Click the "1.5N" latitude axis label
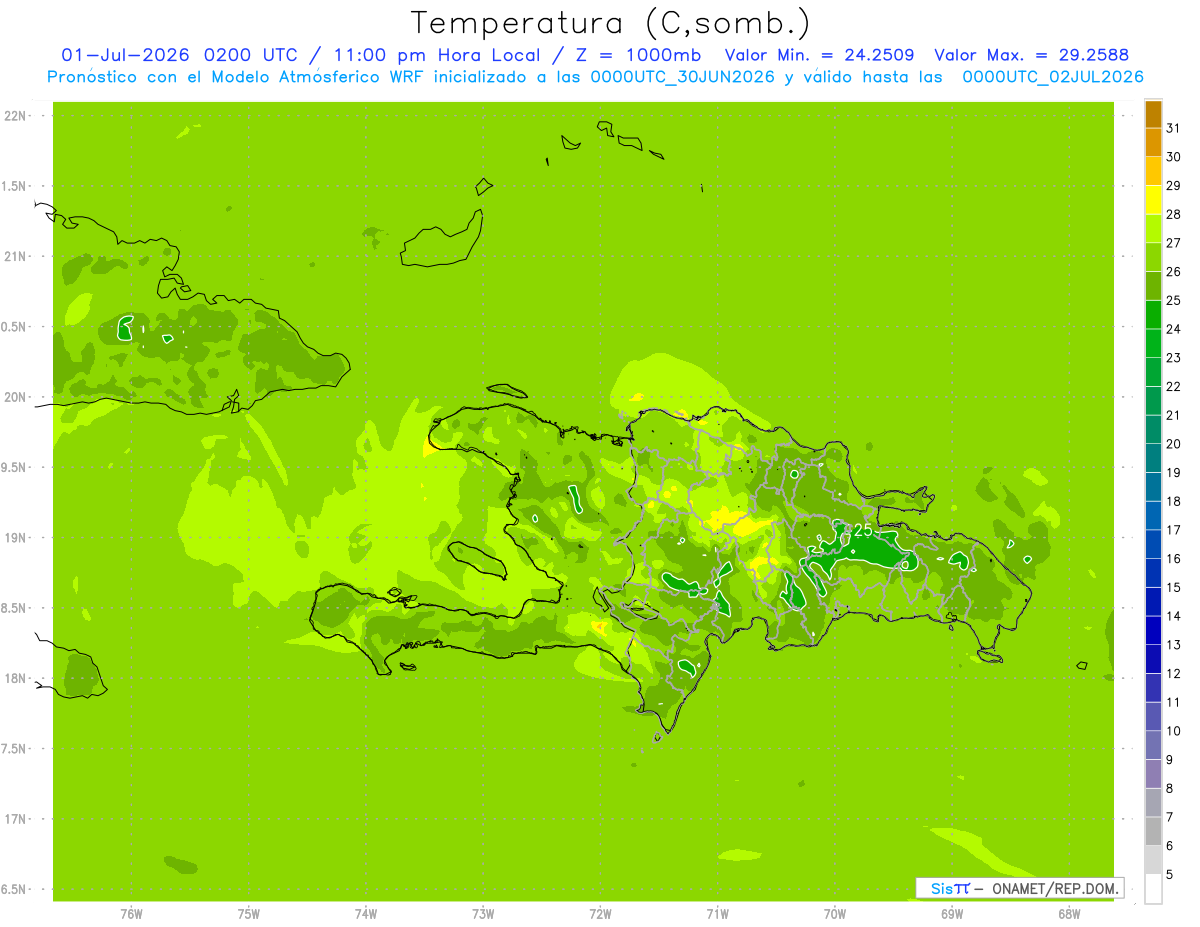 coord(15,186)
